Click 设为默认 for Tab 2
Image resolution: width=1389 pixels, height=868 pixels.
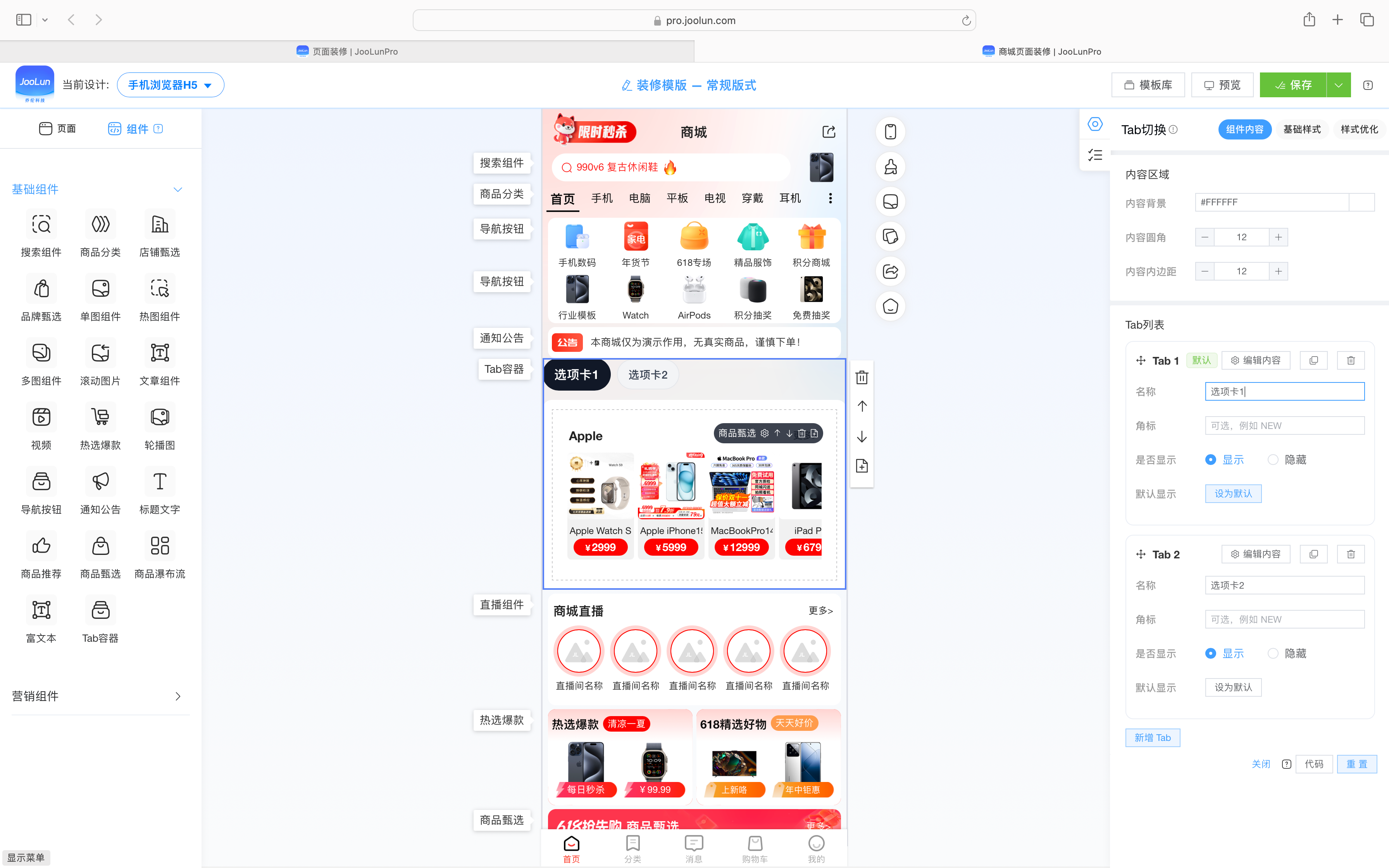pyautogui.click(x=1233, y=688)
